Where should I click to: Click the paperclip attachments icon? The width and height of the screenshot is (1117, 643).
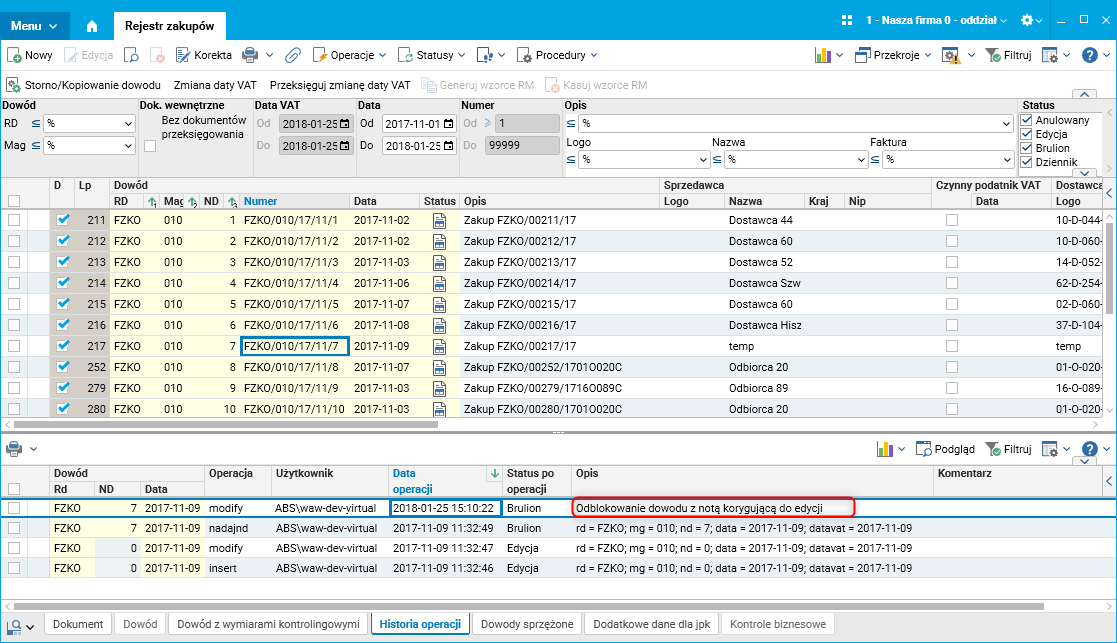[x=292, y=55]
